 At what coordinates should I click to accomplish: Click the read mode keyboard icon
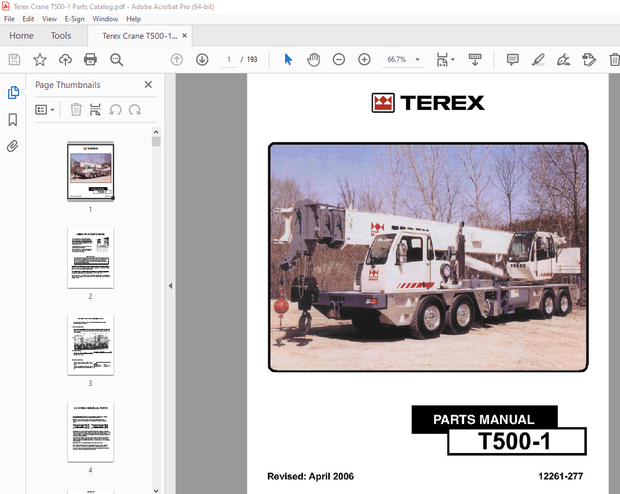point(475,60)
